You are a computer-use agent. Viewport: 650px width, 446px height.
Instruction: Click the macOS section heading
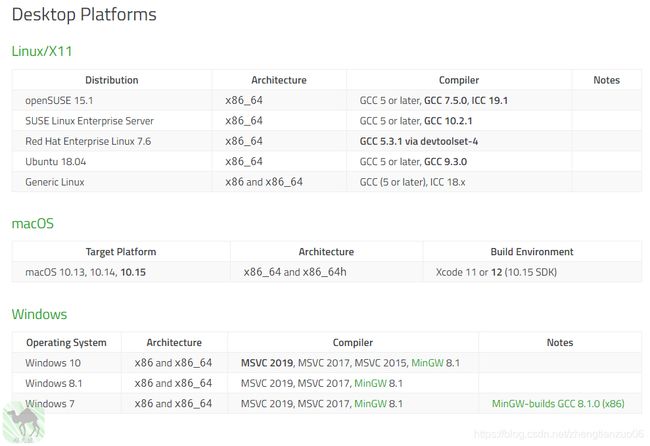tap(33, 224)
